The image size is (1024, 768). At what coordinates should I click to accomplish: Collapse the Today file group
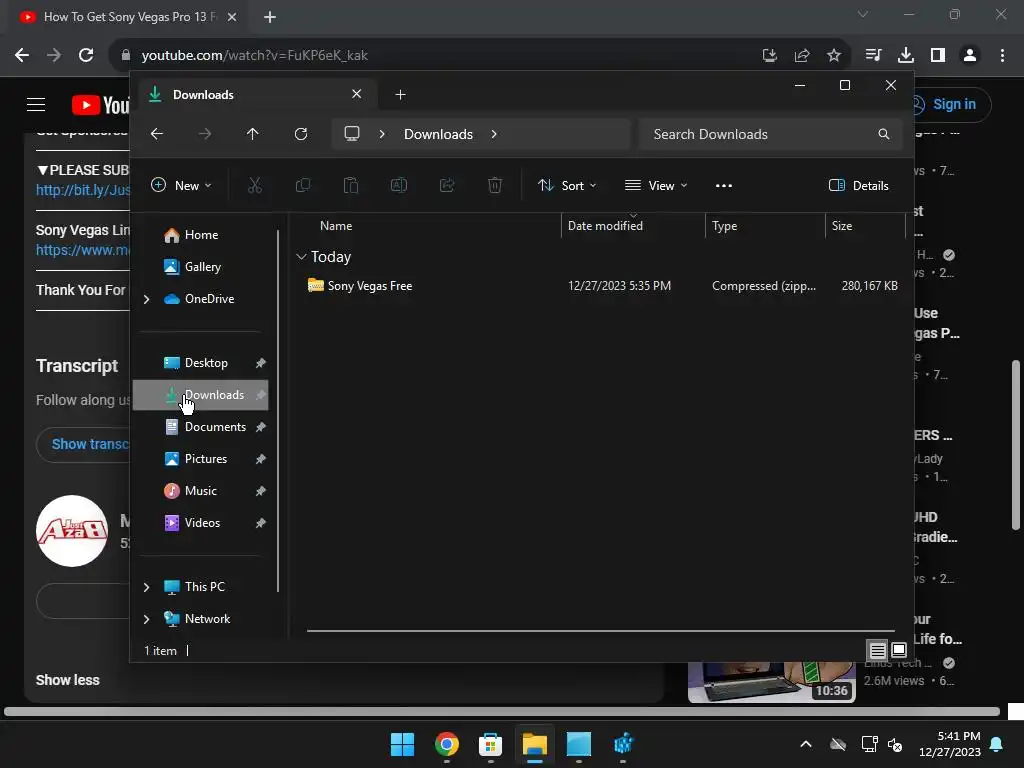point(301,257)
